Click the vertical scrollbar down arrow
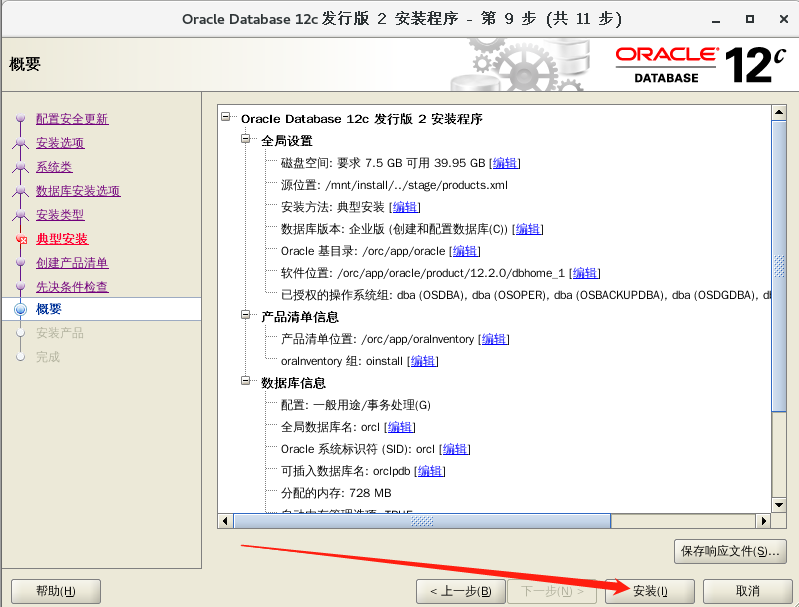The image size is (799, 607). point(779,505)
